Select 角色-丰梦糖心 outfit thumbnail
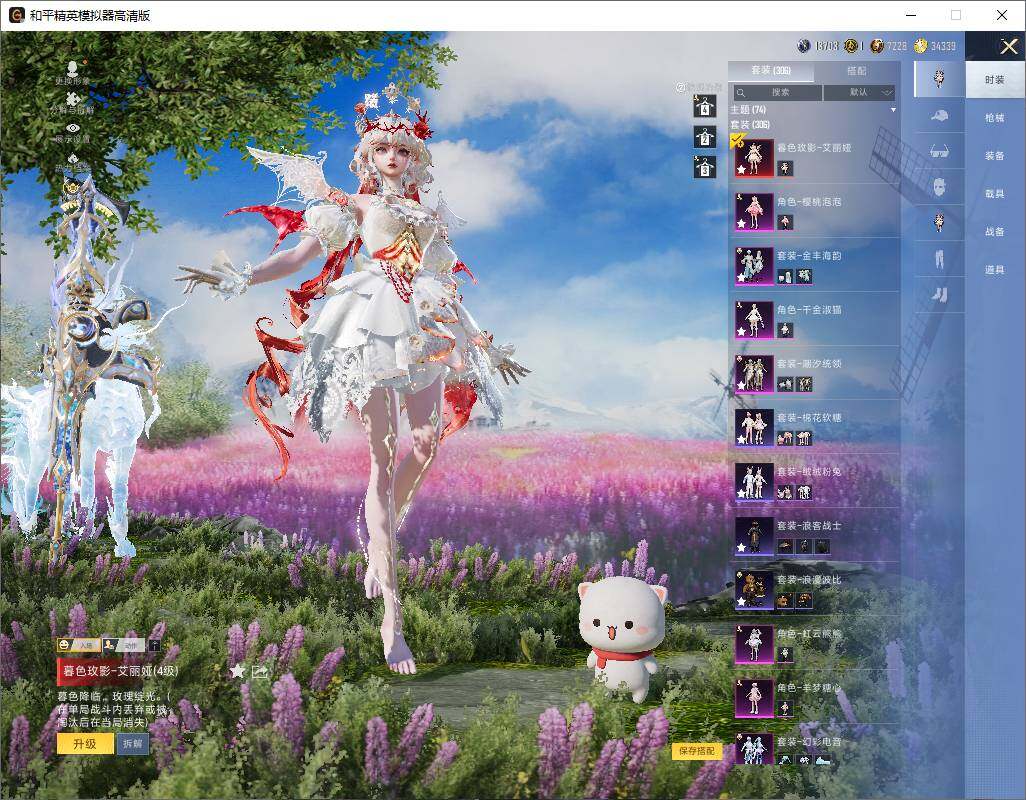1026x800 pixels. point(754,697)
